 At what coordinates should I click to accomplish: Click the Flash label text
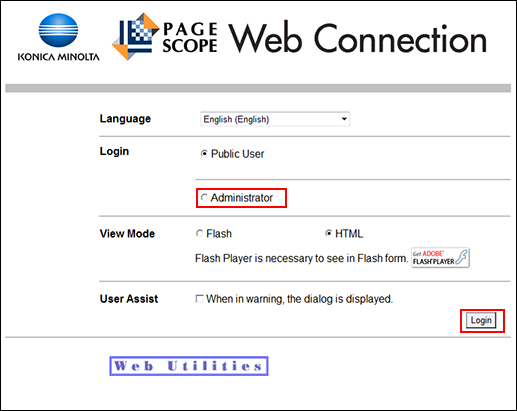[219, 234]
